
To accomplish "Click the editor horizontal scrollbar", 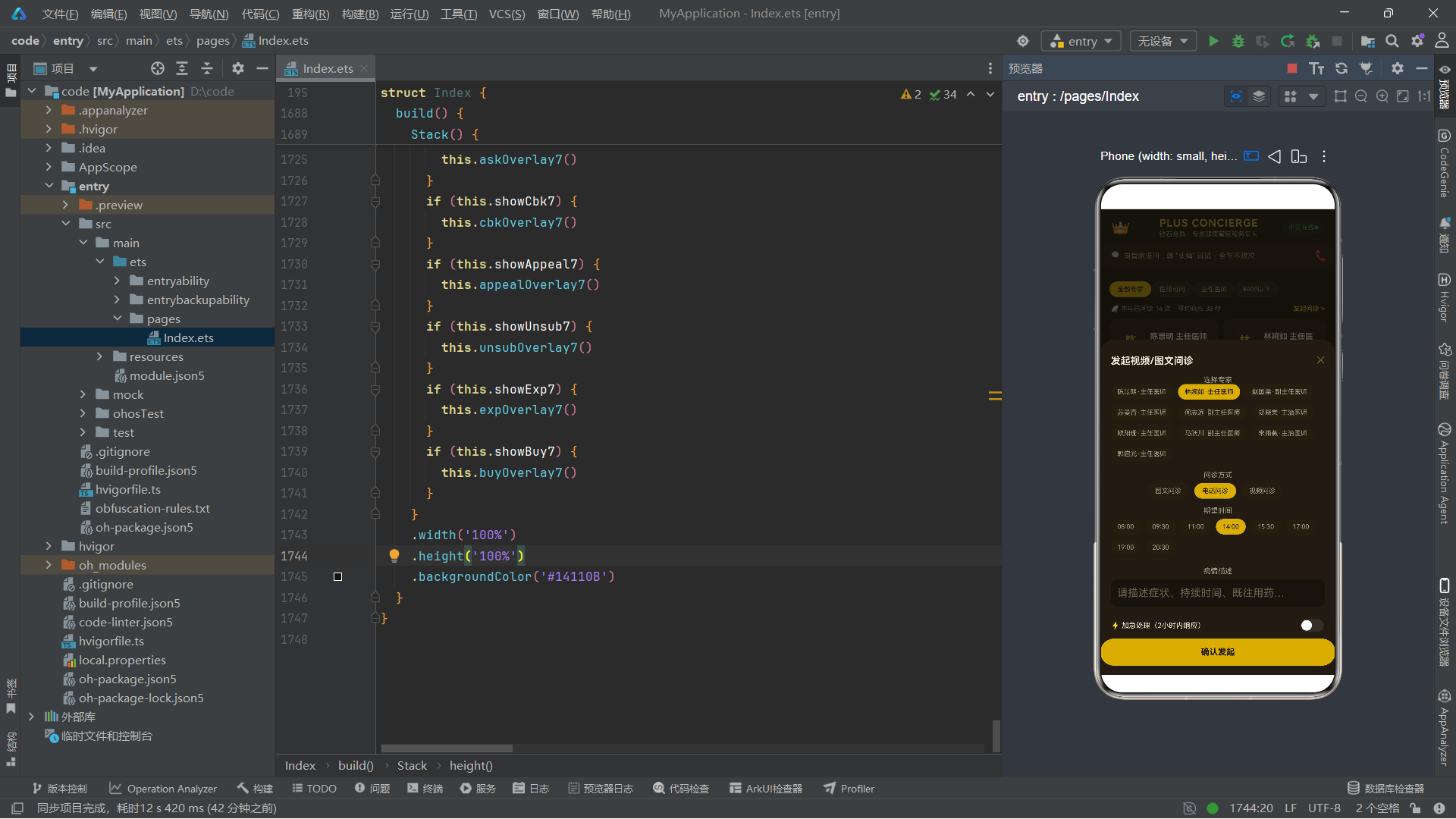I will click(x=446, y=748).
